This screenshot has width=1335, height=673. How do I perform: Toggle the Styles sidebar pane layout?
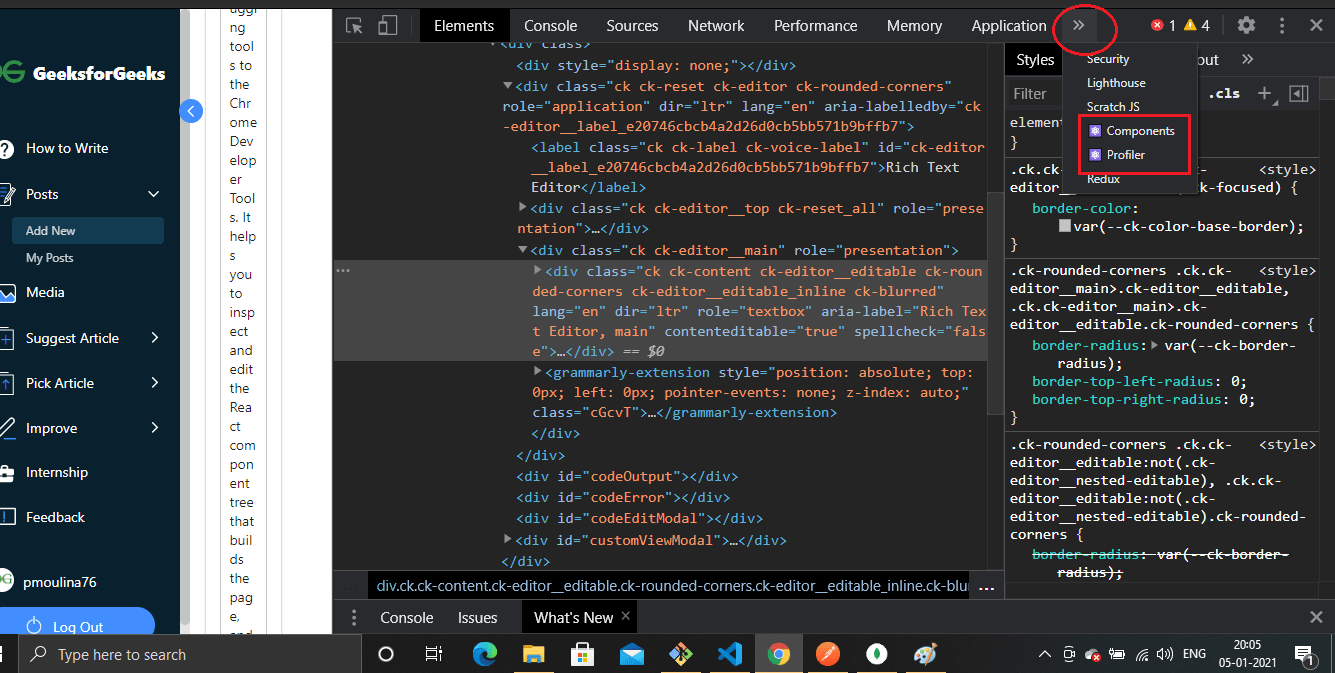tap(1299, 93)
